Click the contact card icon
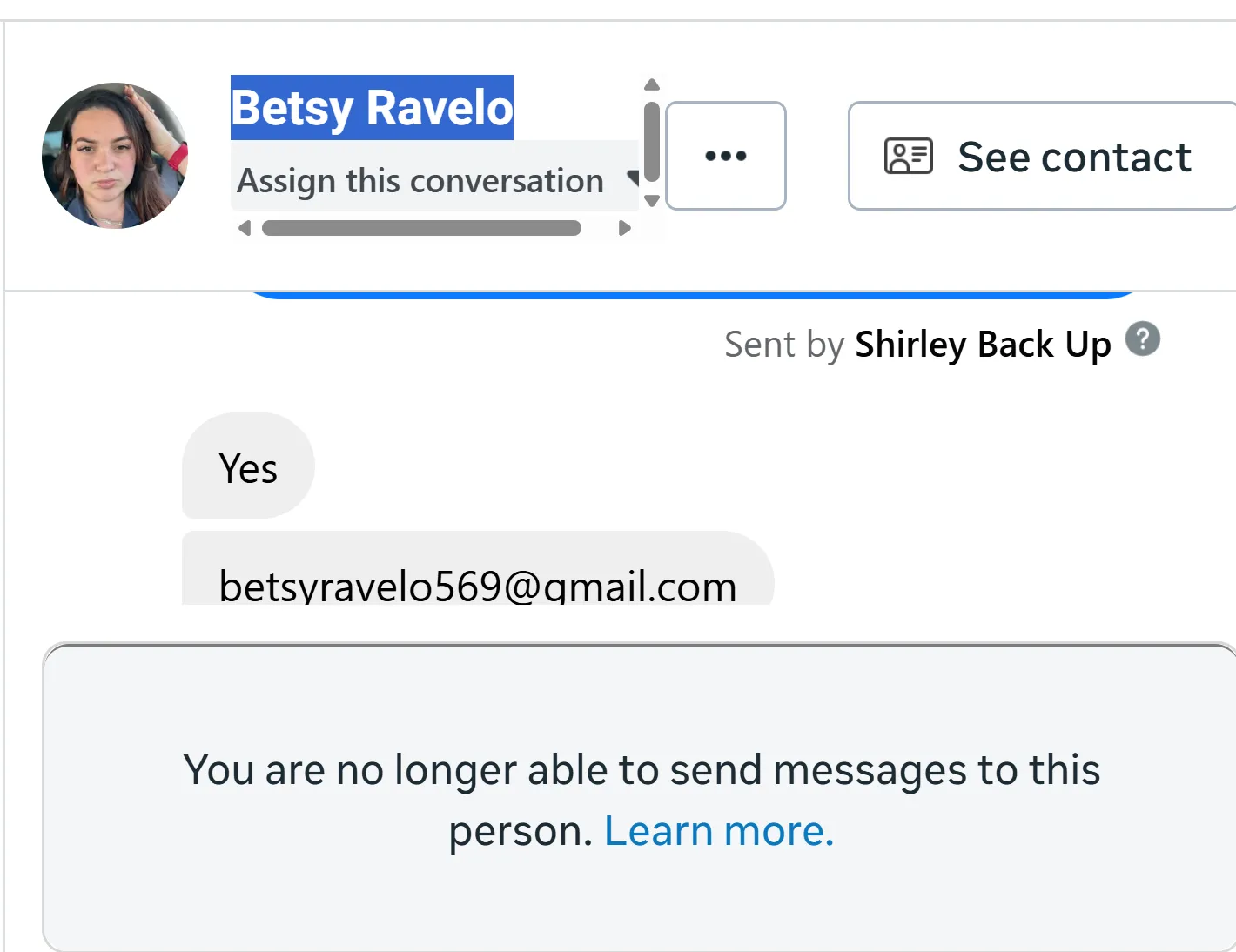 (x=908, y=157)
